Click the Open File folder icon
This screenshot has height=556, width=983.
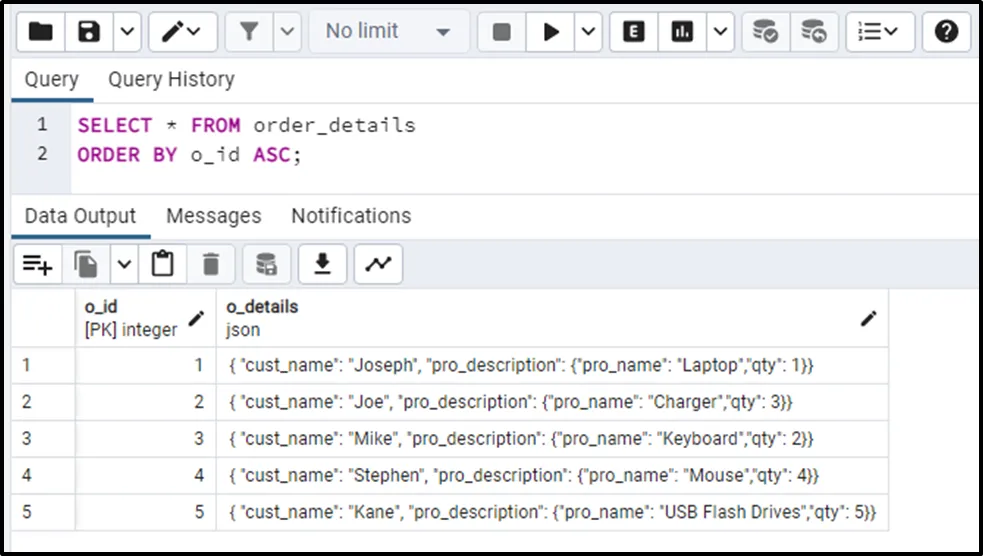point(41,32)
